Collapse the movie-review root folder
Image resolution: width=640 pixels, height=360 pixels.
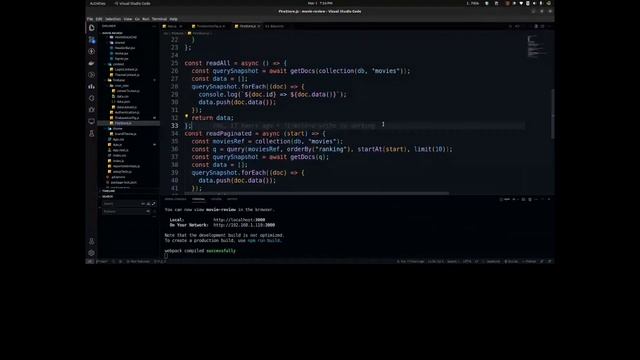[x=112, y=33]
